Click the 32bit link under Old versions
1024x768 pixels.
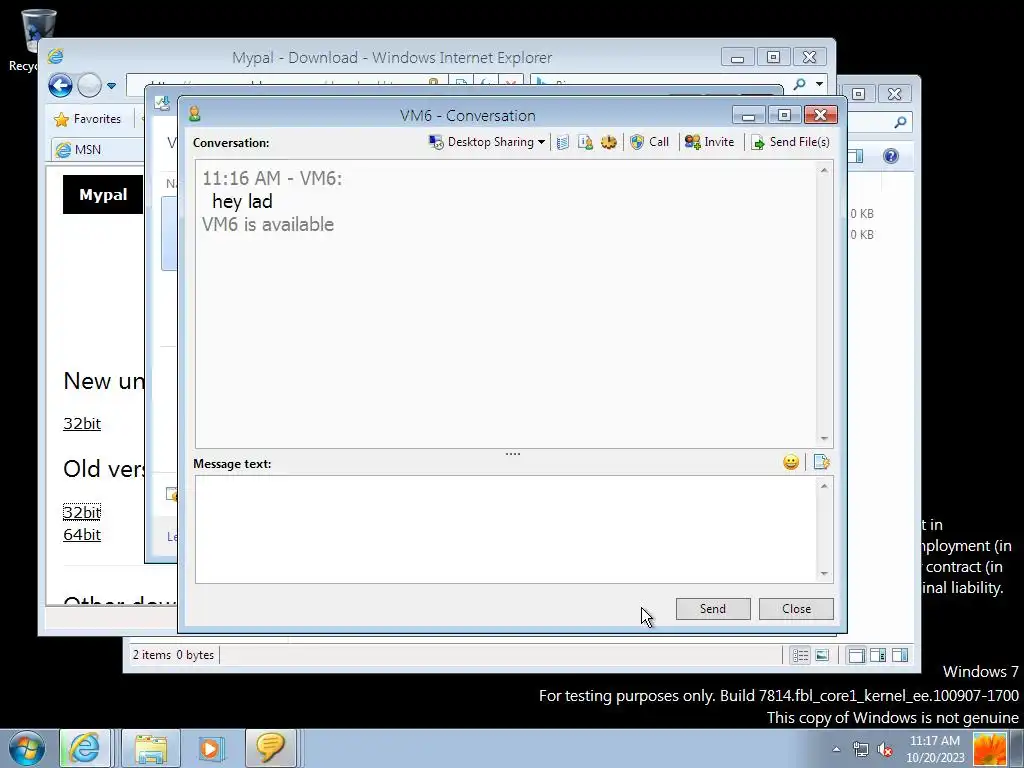pyautogui.click(x=82, y=512)
